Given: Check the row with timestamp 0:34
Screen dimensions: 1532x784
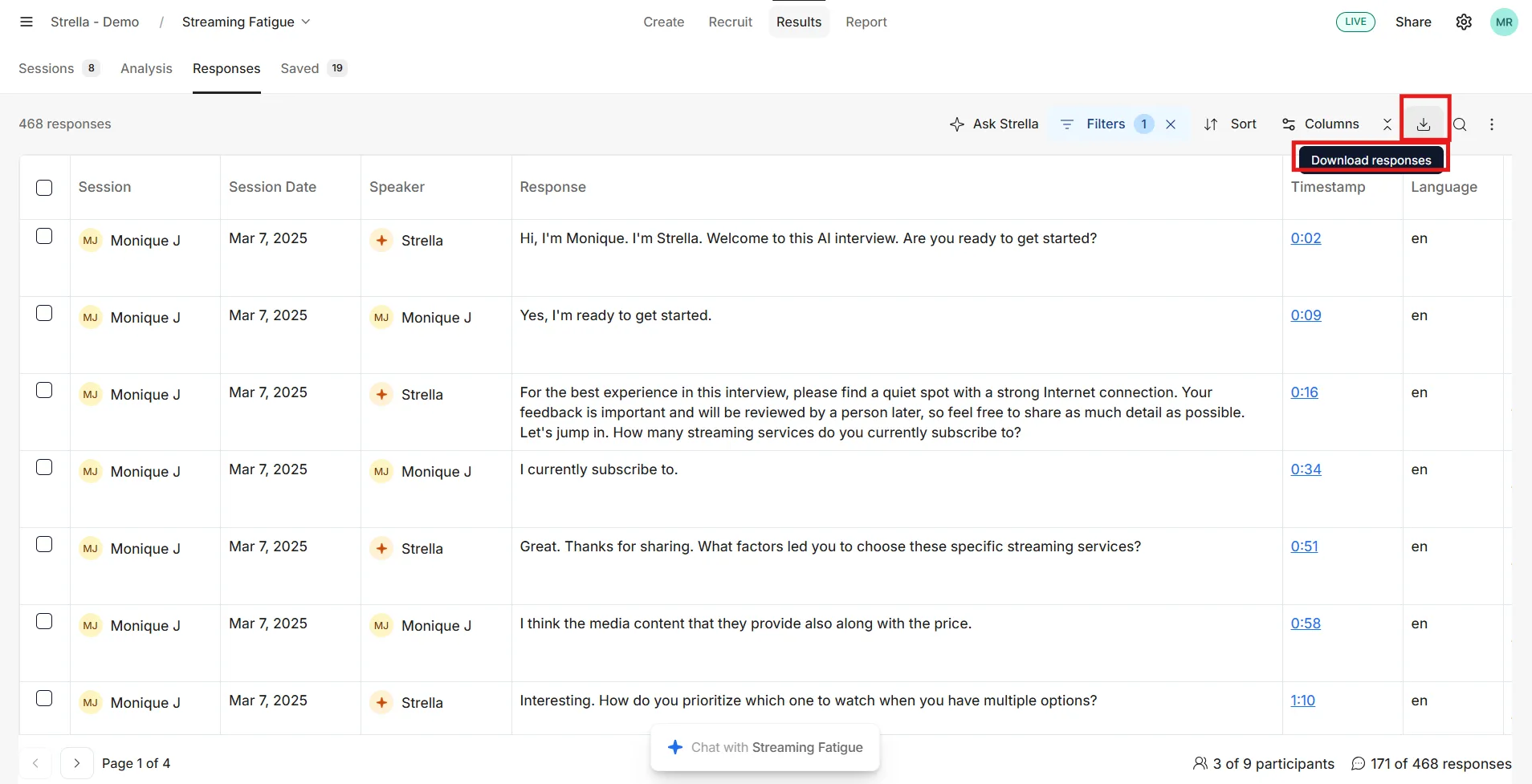Looking at the screenshot, I should pos(44,467).
